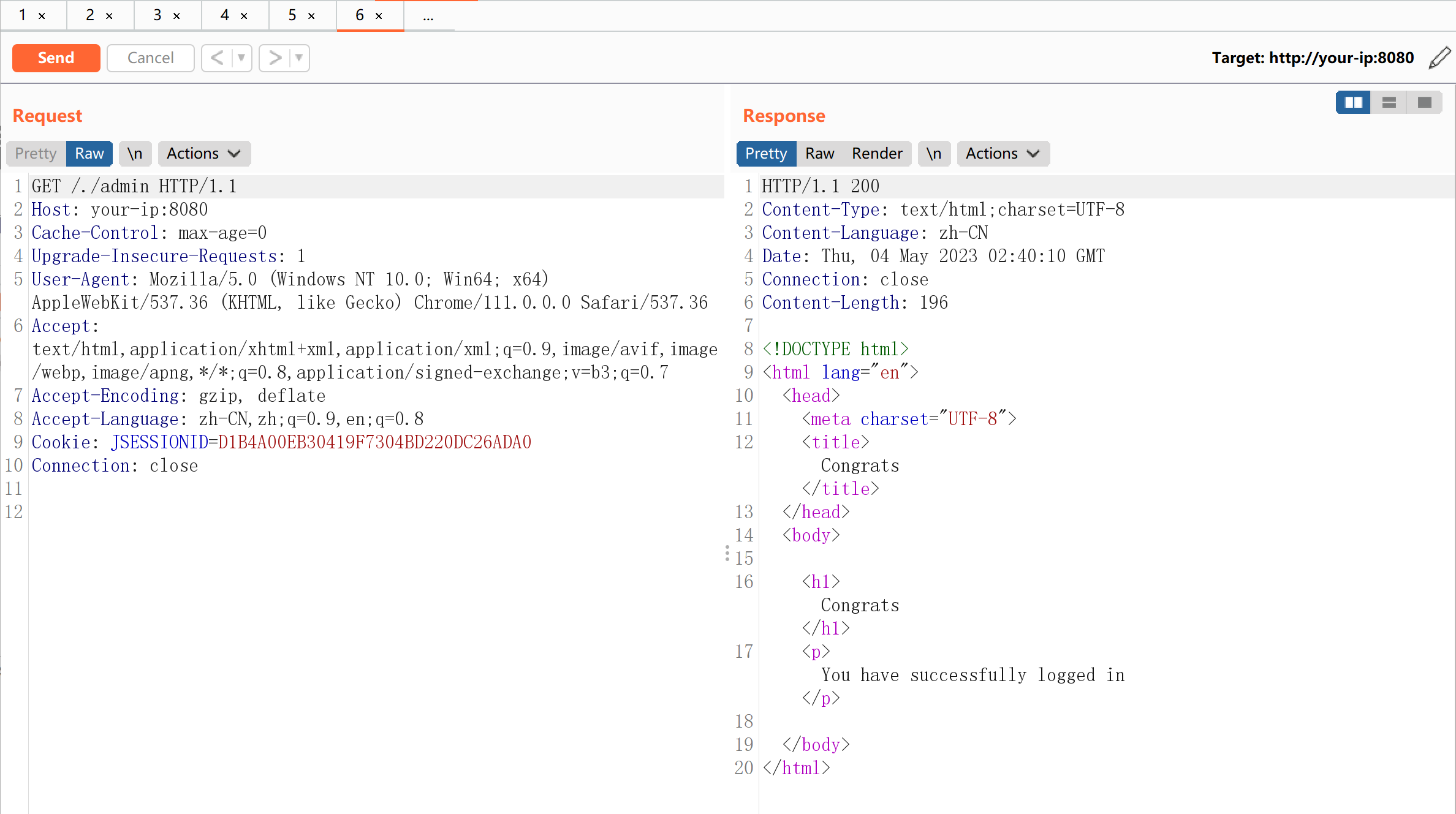Toggle \n non-printable chars in Response
1456x814 pixels.
pyautogui.click(x=934, y=154)
